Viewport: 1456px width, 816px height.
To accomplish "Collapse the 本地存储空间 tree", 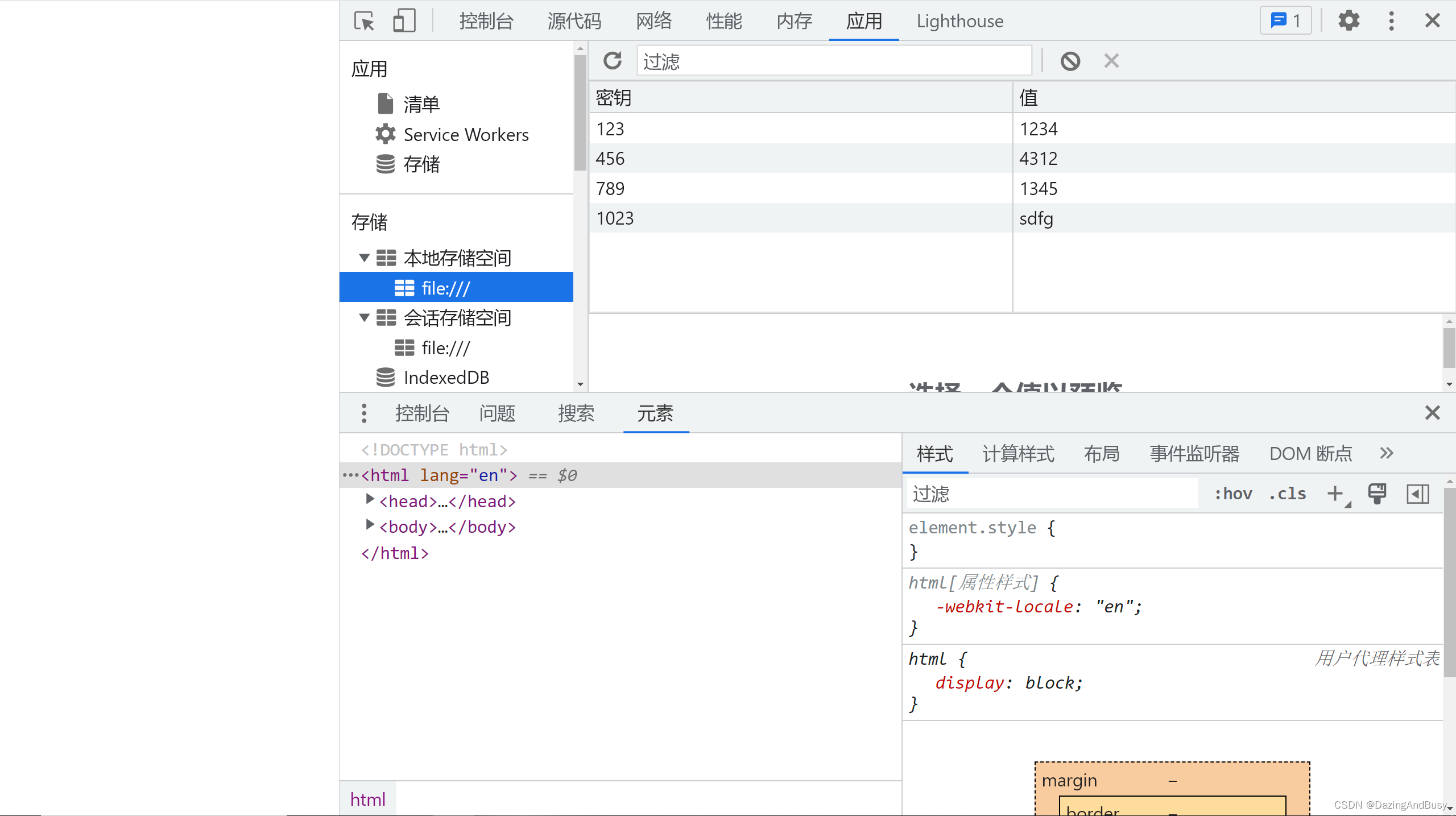I will [x=365, y=258].
